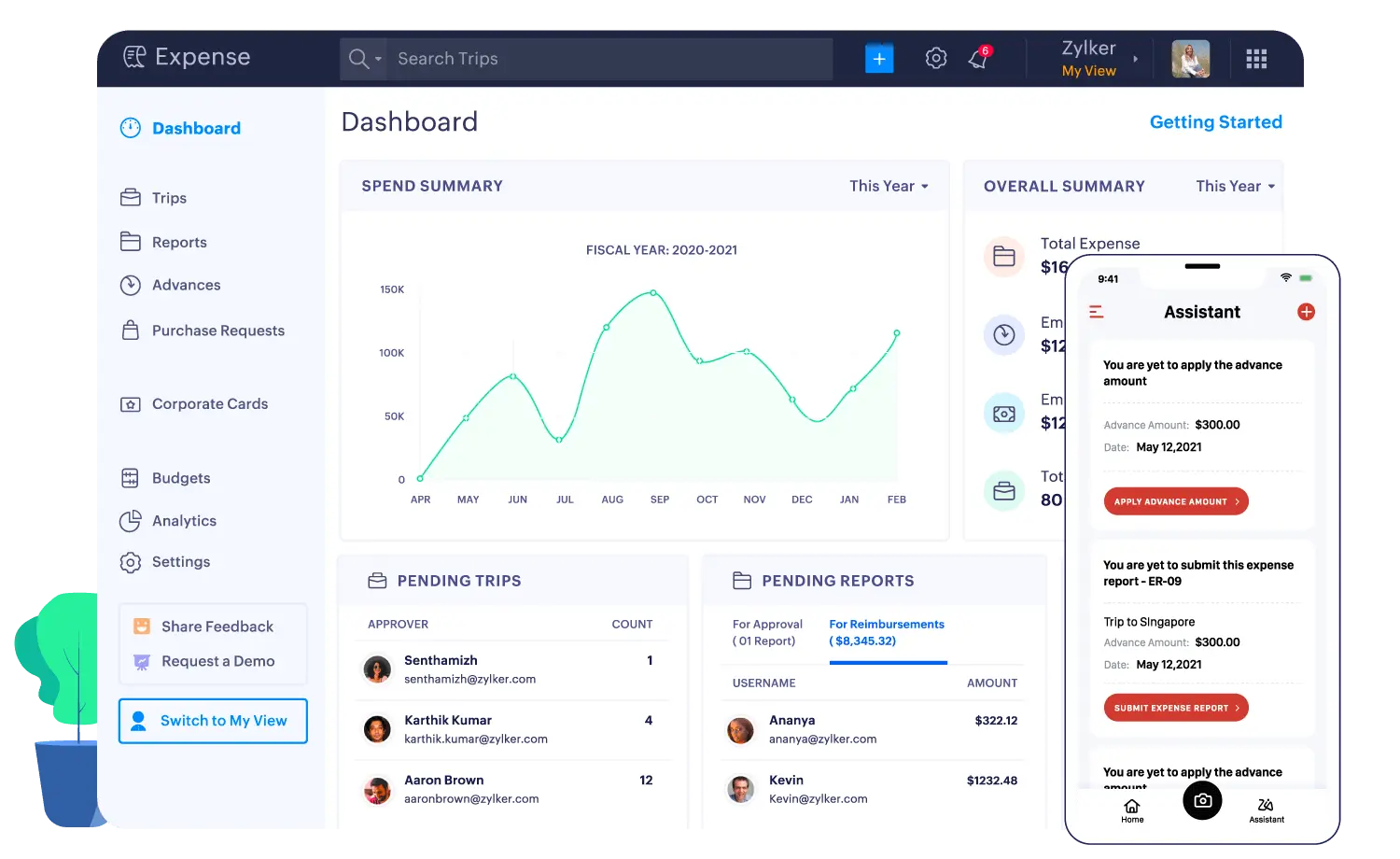The width and height of the screenshot is (1400, 859).
Task: Open the camera scan in mobile Assistant
Action: click(x=1202, y=801)
